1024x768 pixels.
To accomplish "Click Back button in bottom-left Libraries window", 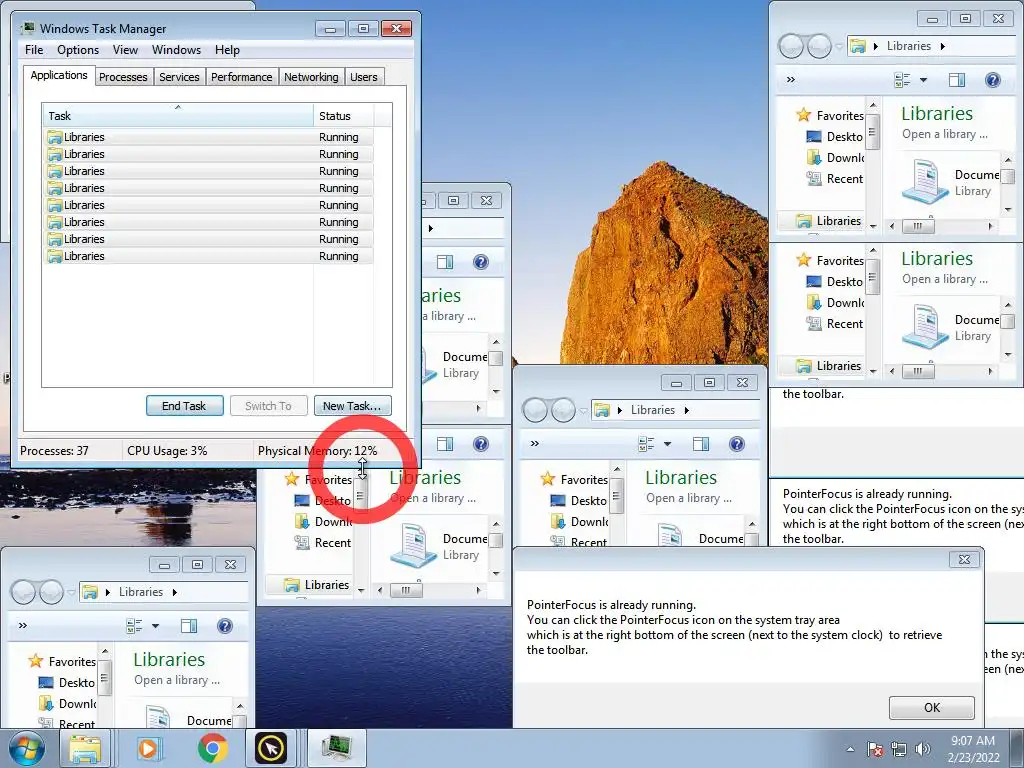I will (x=24, y=592).
